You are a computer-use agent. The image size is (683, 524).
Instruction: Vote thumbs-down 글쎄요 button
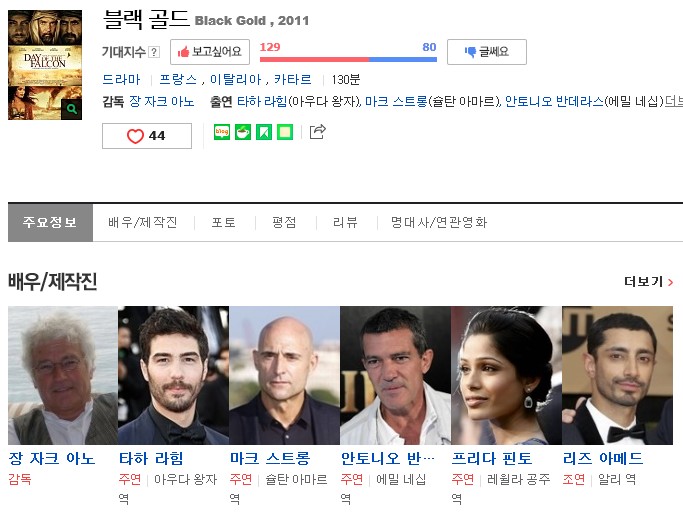[x=487, y=52]
